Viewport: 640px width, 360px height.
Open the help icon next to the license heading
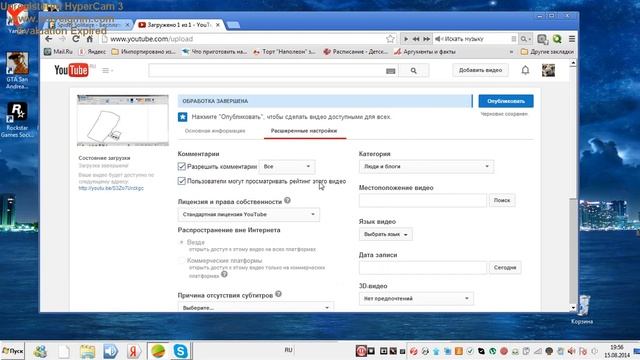287,200
